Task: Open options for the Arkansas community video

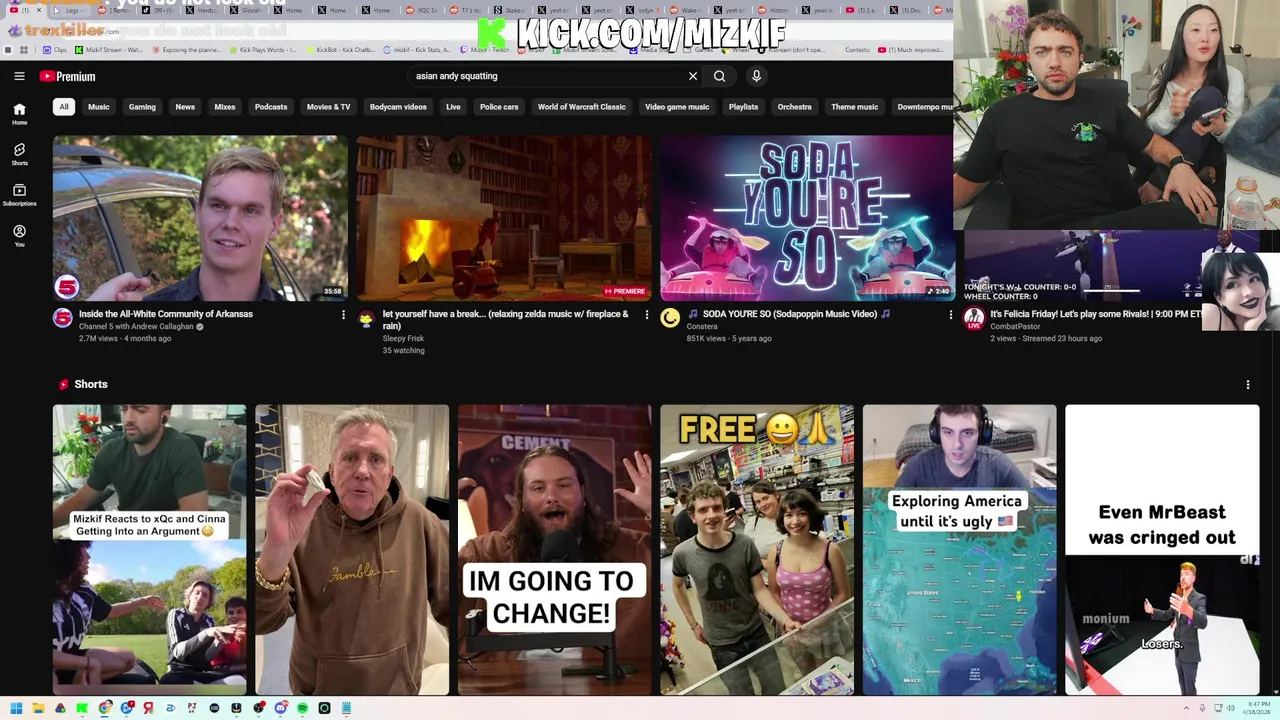Action: point(343,315)
